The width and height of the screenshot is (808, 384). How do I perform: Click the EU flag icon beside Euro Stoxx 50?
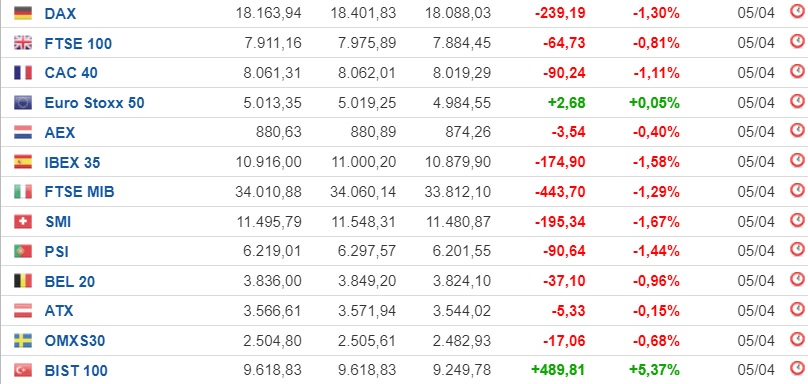23,103
